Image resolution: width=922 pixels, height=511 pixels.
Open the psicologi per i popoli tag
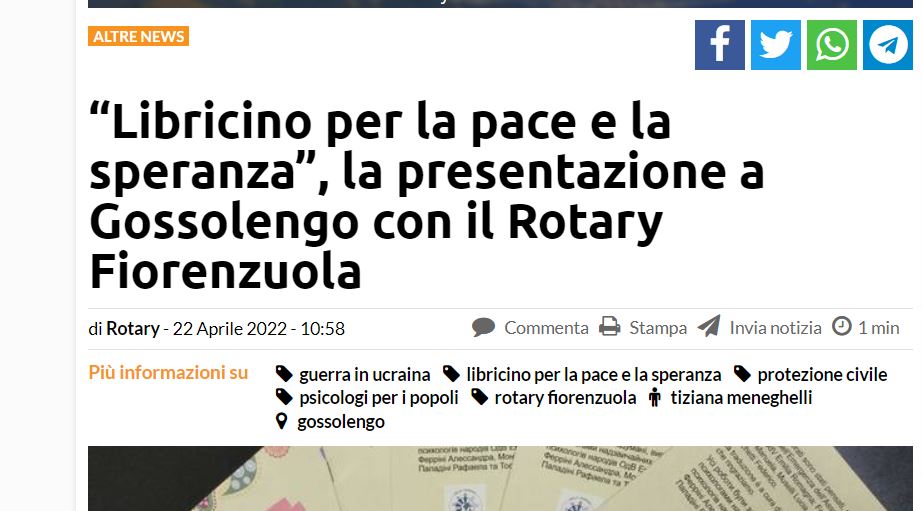coord(379,398)
